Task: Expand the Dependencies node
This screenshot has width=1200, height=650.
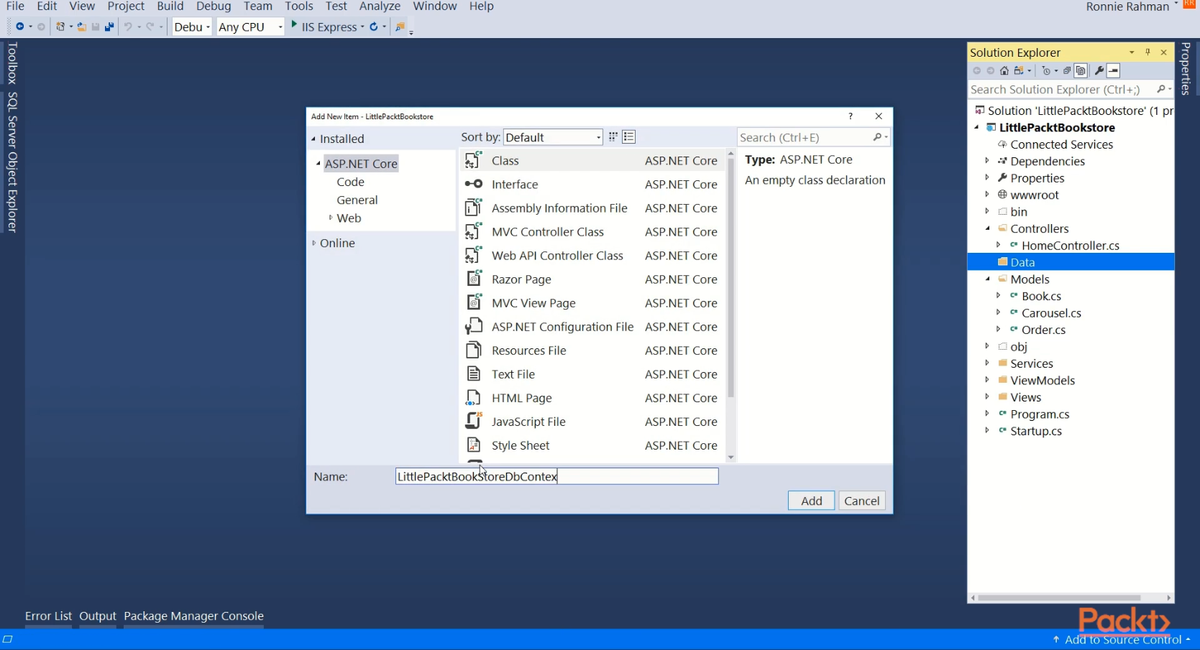Action: [987, 161]
